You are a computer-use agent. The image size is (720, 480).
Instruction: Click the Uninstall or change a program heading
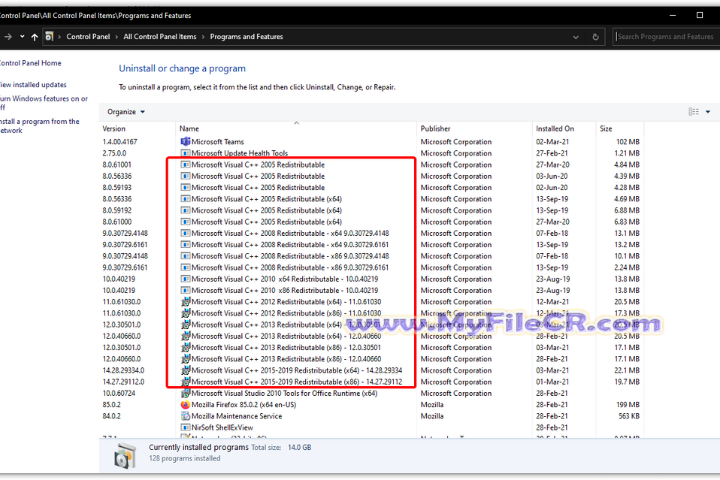coord(182,68)
